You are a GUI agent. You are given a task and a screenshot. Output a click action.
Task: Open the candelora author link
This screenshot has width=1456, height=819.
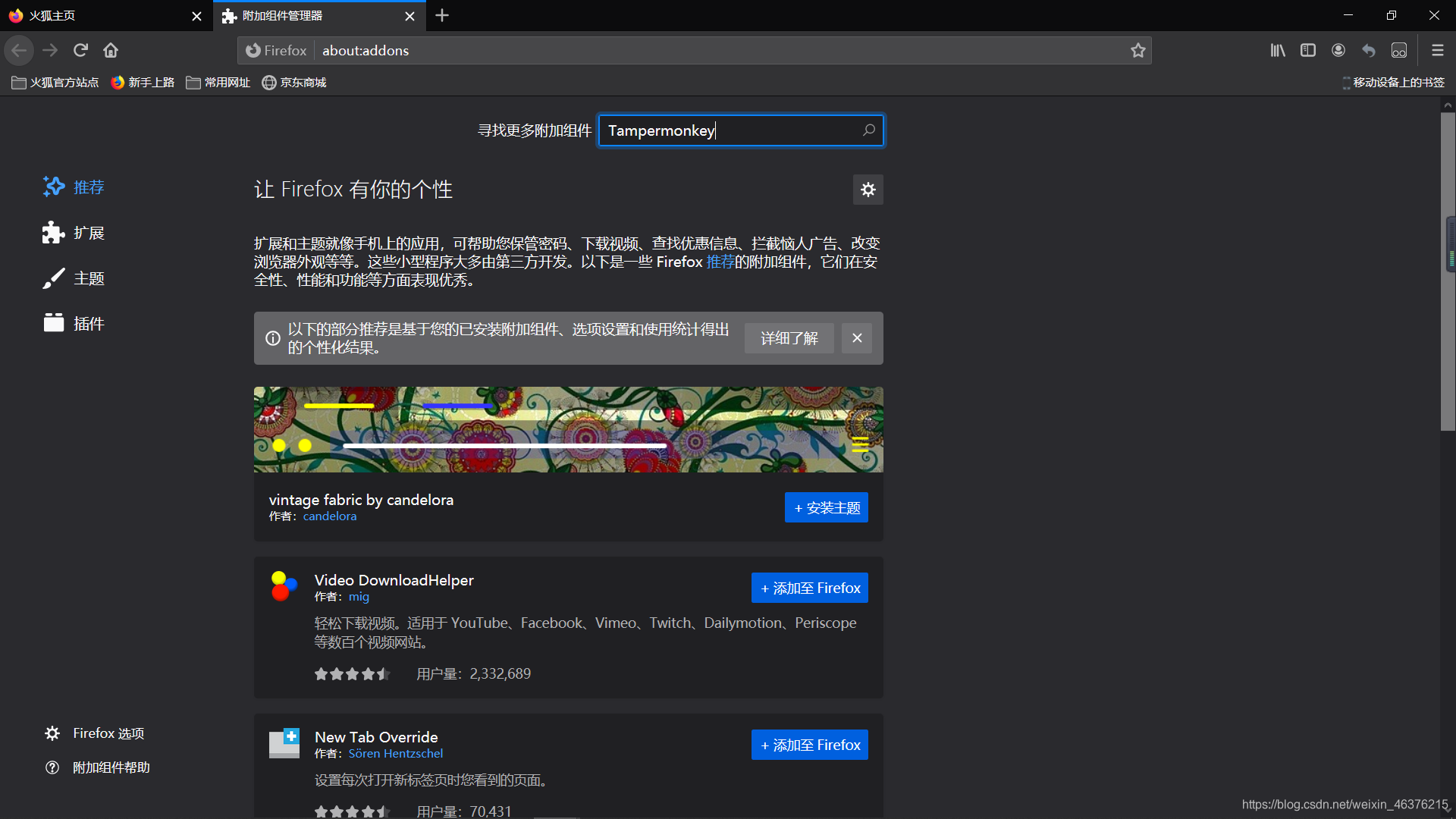[x=329, y=516]
